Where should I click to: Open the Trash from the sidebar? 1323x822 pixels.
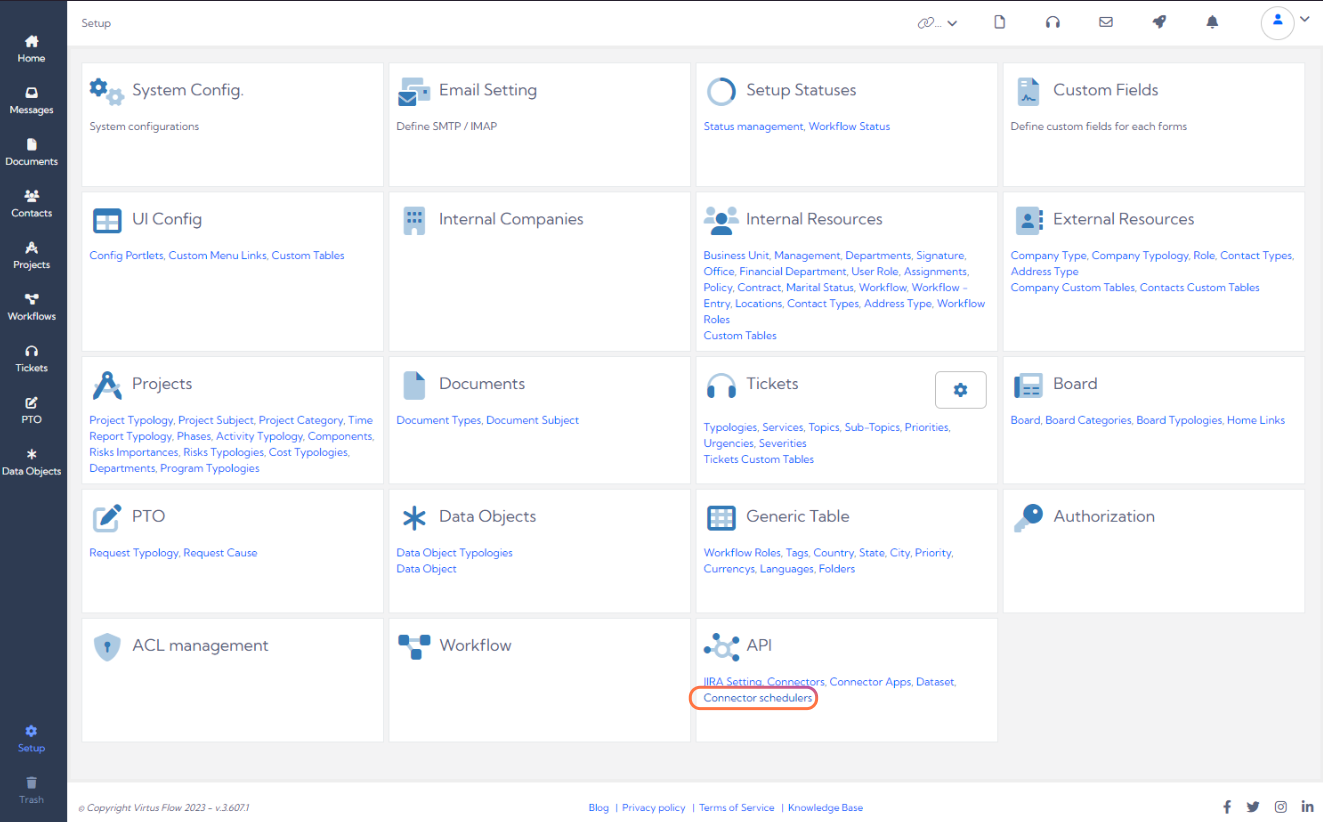[x=31, y=790]
